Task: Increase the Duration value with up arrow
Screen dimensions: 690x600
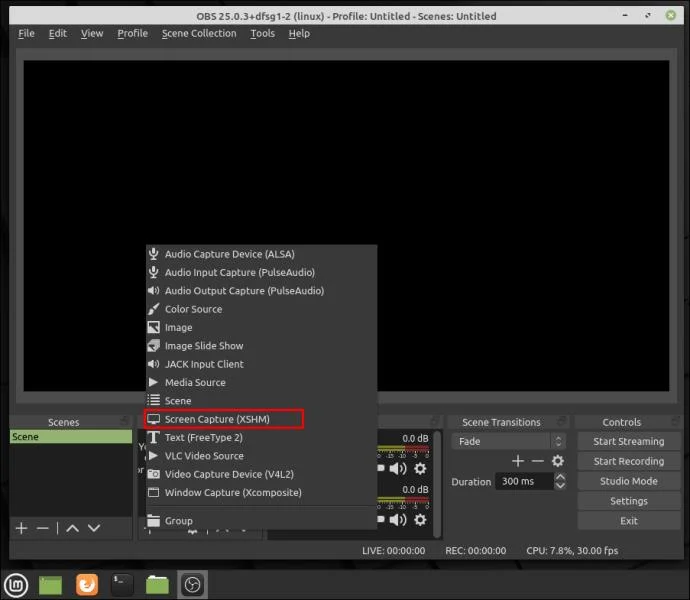Action: [560, 477]
